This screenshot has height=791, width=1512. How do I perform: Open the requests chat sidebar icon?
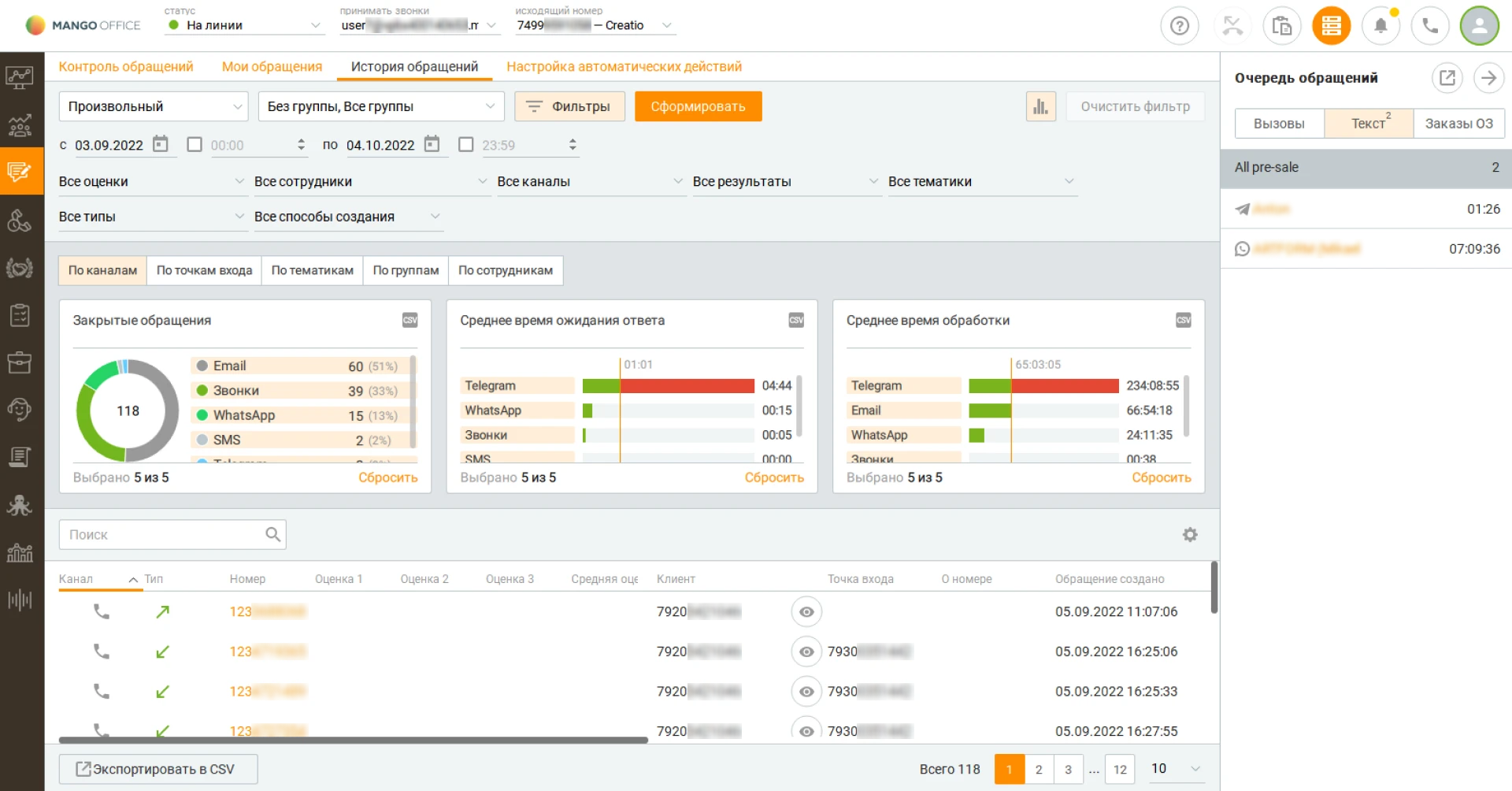[x=20, y=171]
